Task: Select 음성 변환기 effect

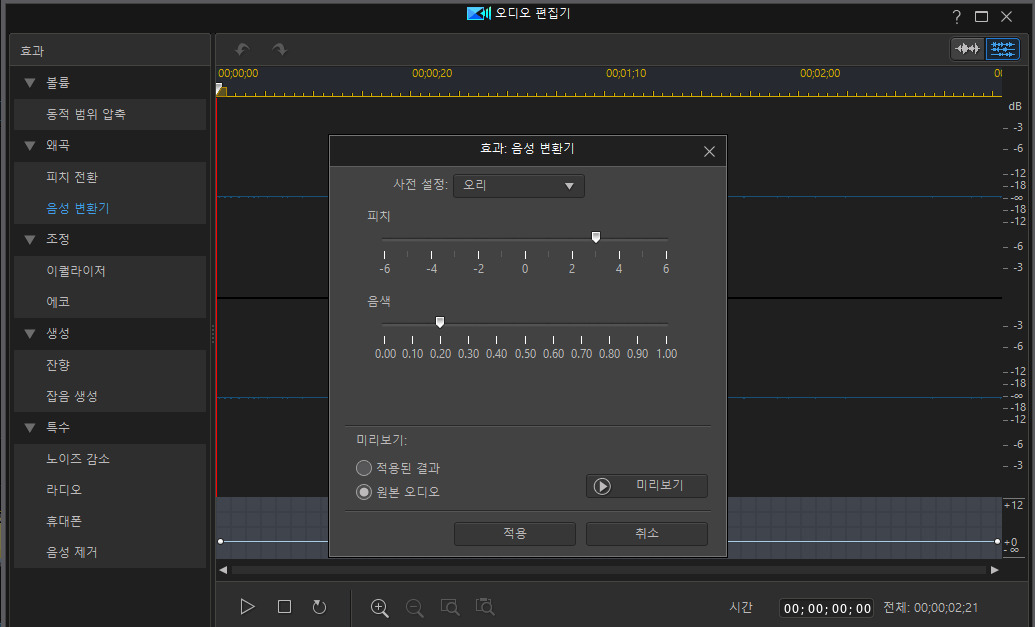Action: coord(110,208)
